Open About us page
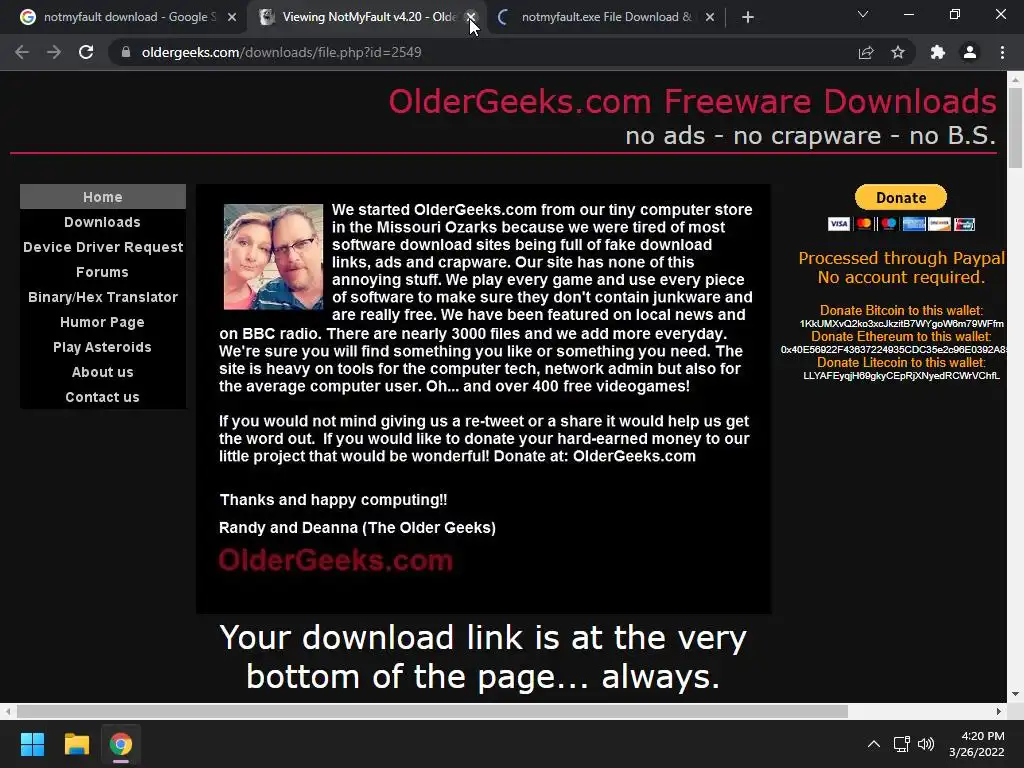1024x768 pixels. [103, 372]
